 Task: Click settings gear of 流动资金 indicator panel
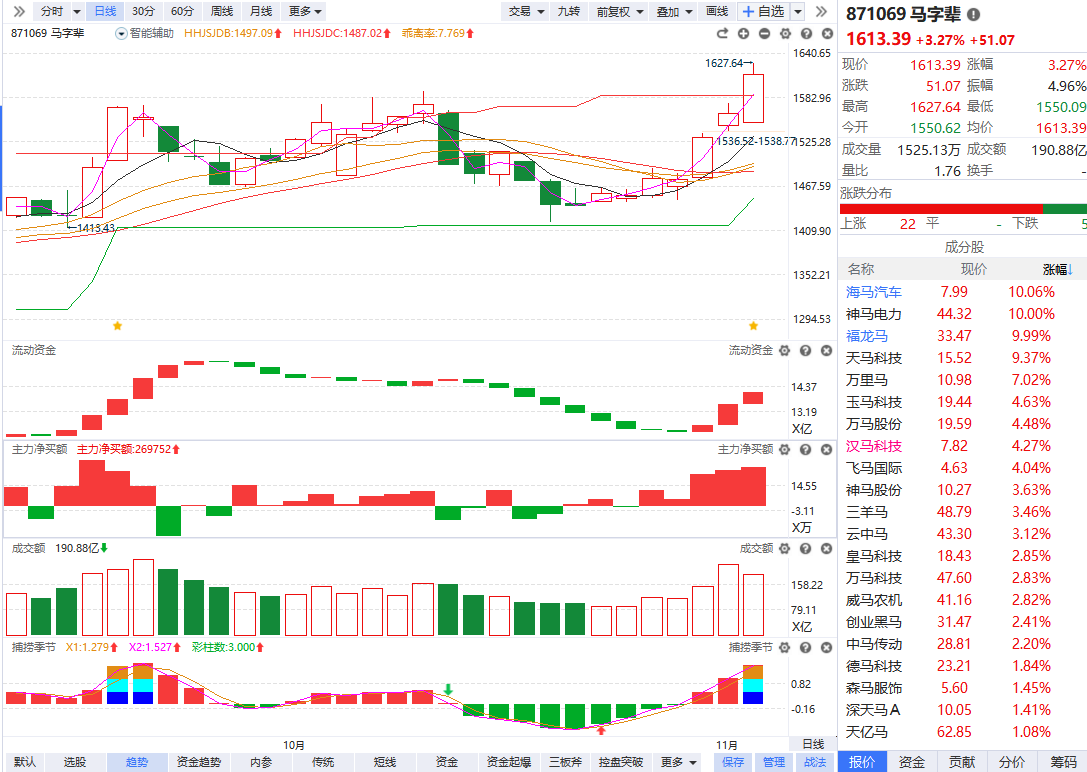click(x=785, y=351)
